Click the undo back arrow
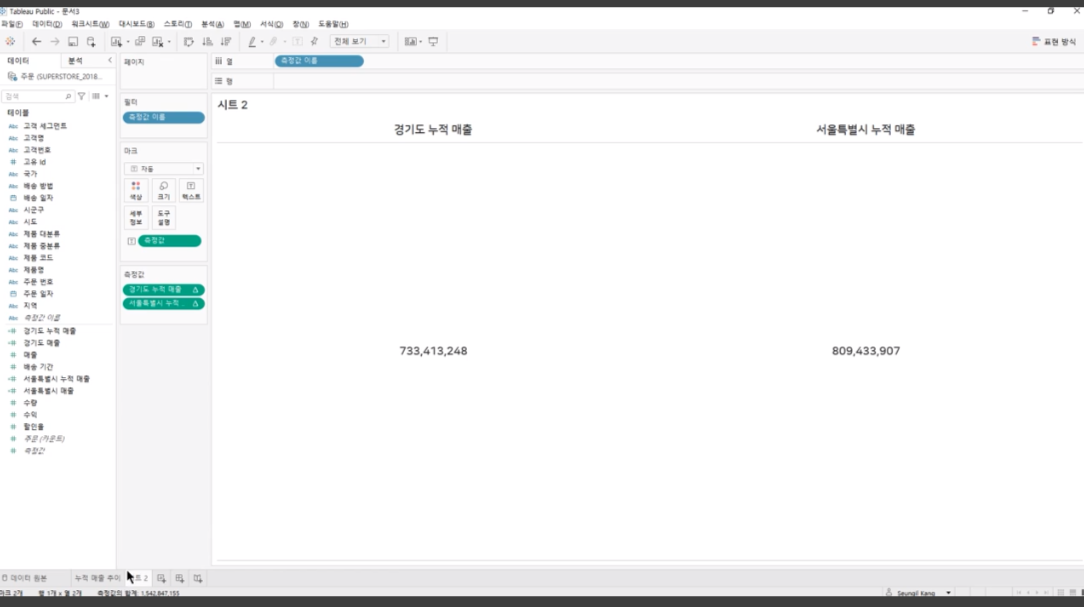This screenshot has height=607, width=1084. pyautogui.click(x=37, y=41)
